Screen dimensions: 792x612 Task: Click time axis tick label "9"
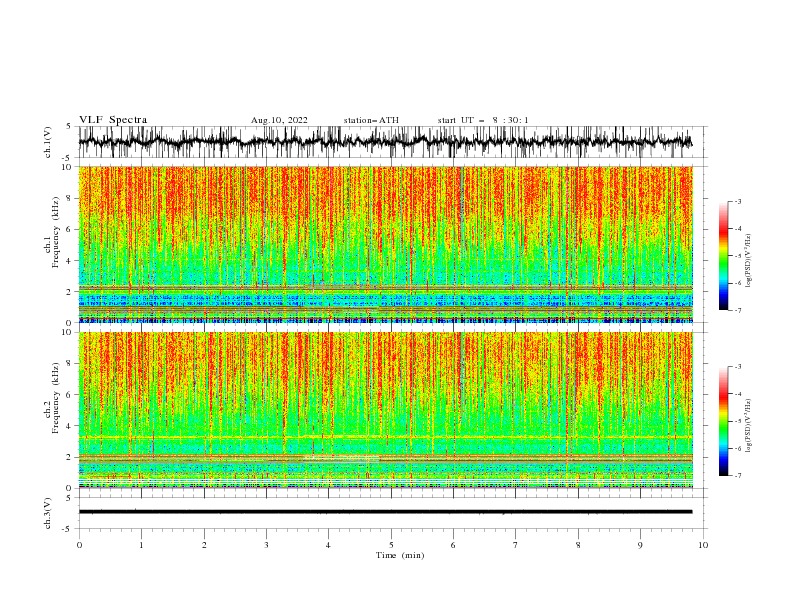point(640,545)
